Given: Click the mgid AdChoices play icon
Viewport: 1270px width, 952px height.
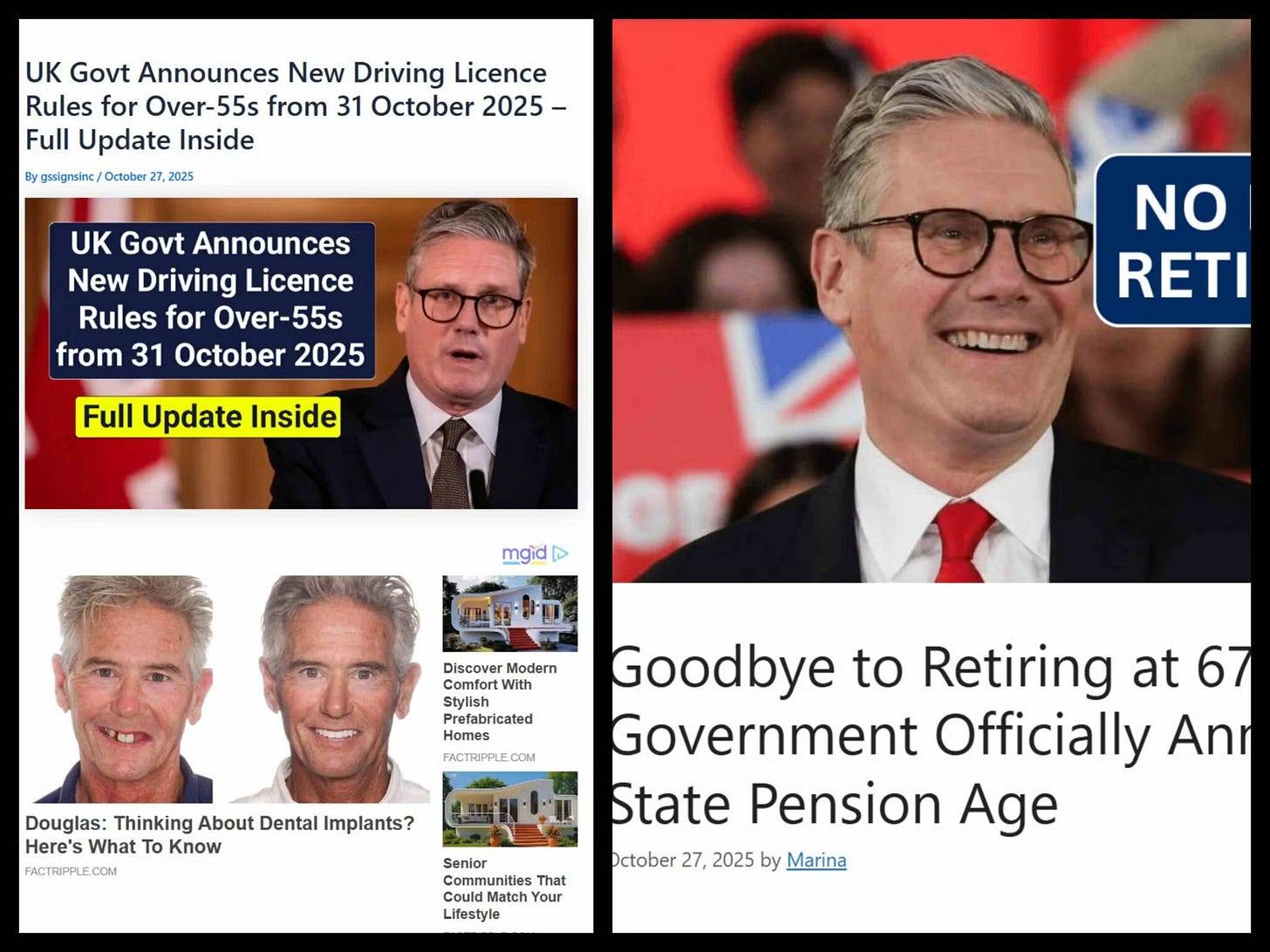Looking at the screenshot, I should 561,554.
